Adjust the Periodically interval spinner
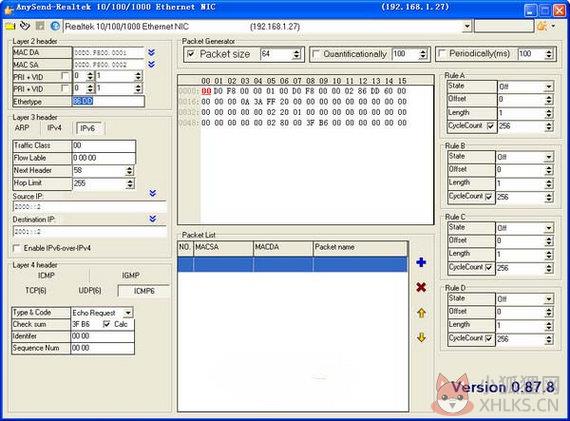The width and height of the screenshot is (570, 421). pyautogui.click(x=549, y=54)
